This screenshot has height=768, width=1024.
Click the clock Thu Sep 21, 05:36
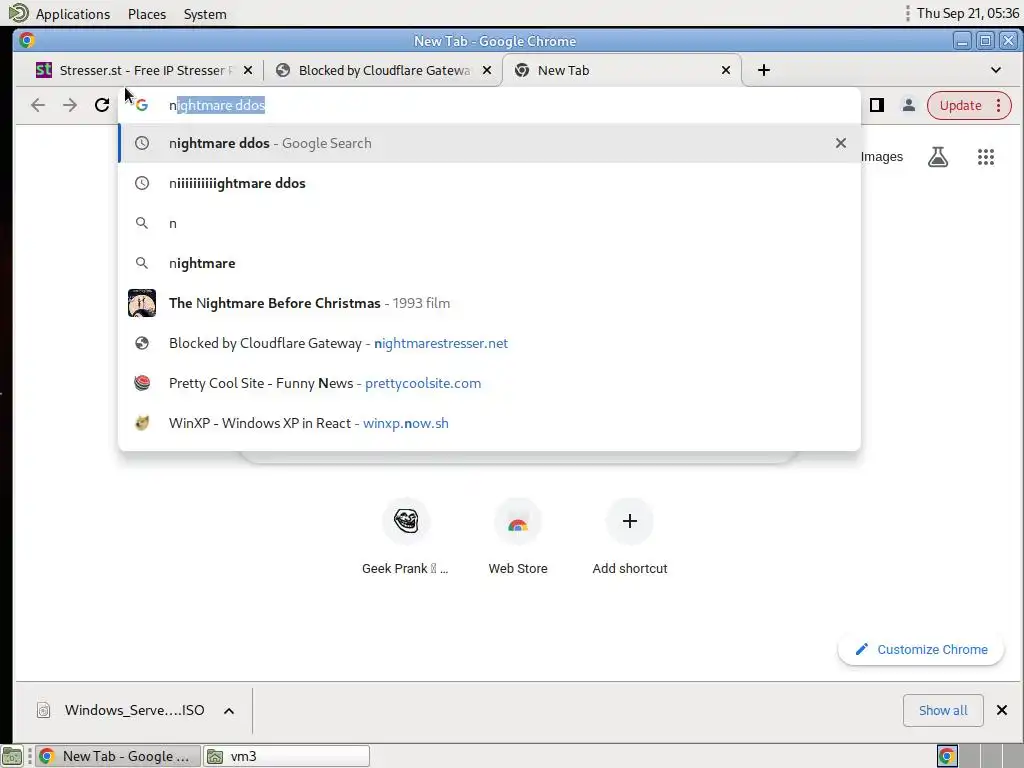[x=967, y=14]
